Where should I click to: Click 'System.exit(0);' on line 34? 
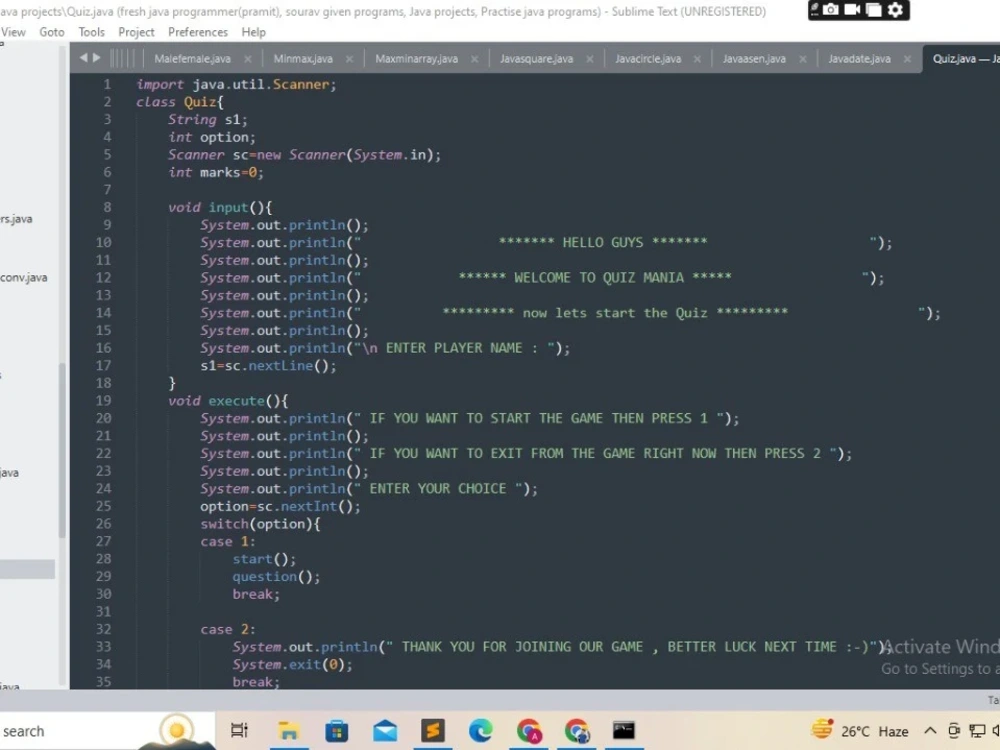tap(292, 665)
